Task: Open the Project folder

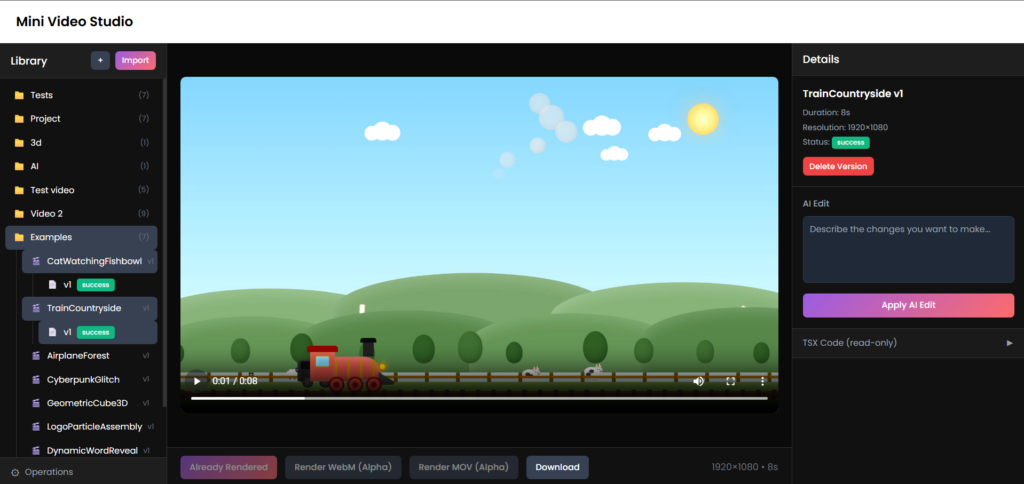Action: (81, 119)
